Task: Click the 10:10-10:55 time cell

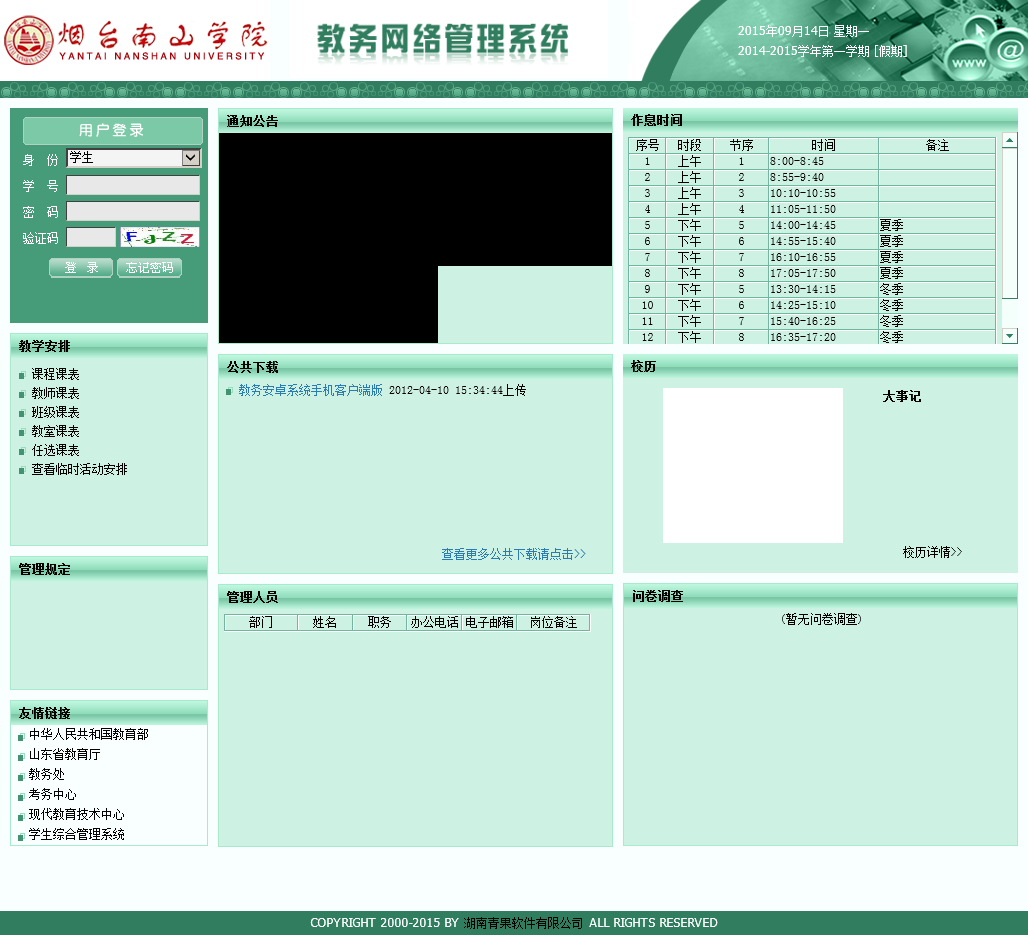Action: (823, 193)
